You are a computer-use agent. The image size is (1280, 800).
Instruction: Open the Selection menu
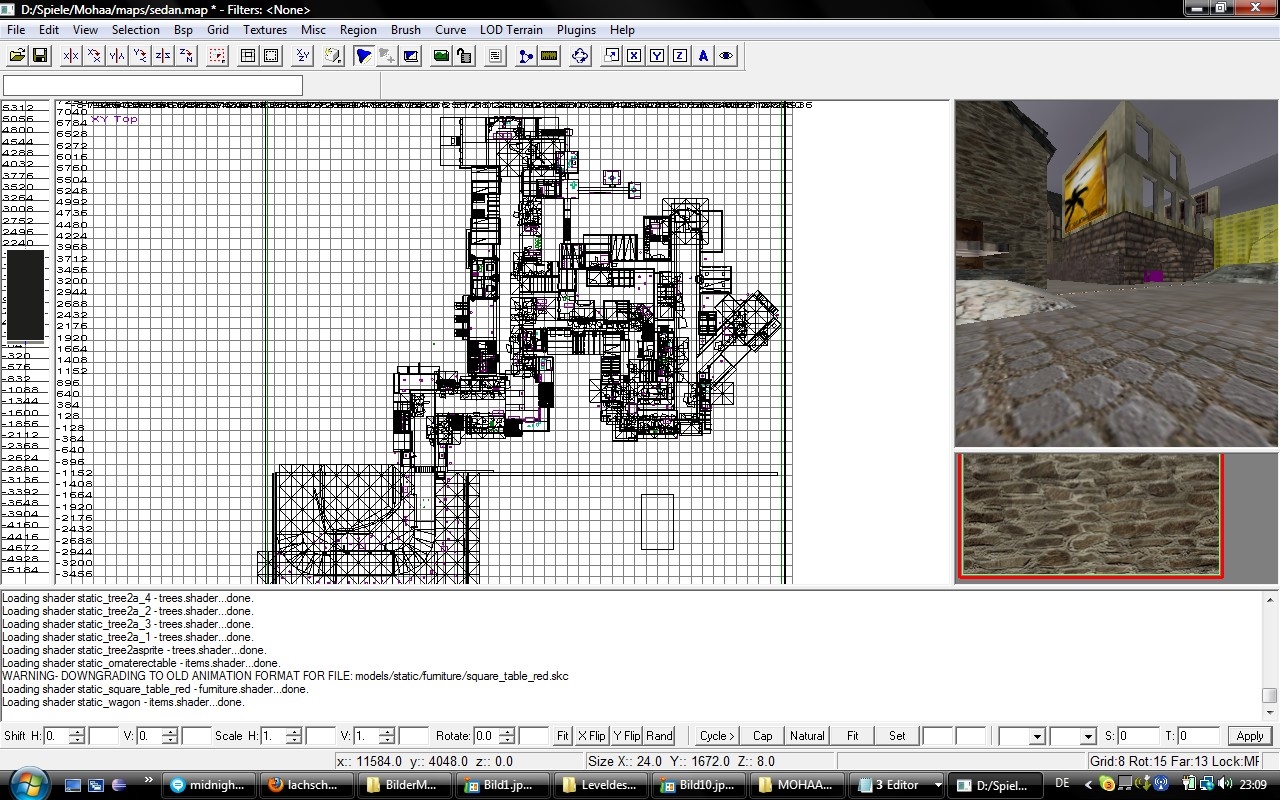click(136, 30)
